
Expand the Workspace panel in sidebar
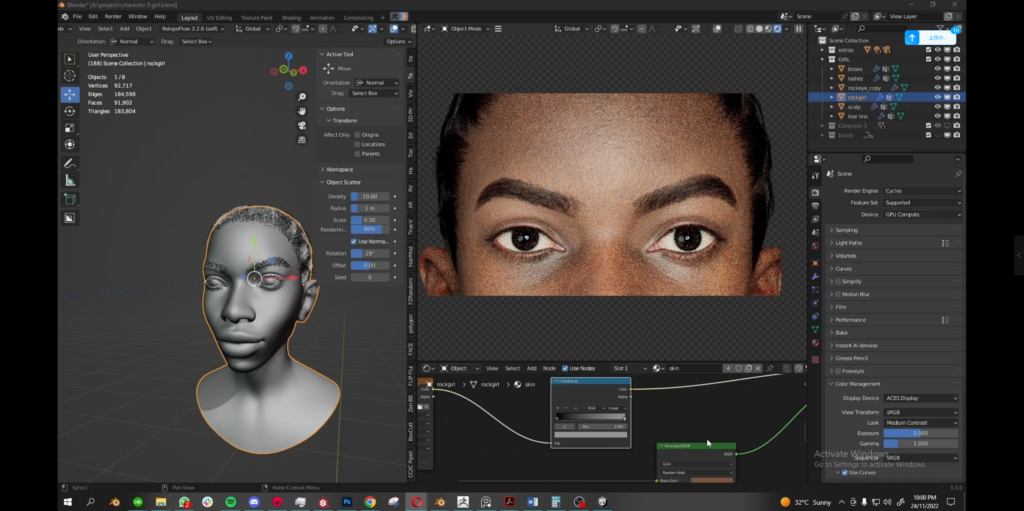pos(359,169)
